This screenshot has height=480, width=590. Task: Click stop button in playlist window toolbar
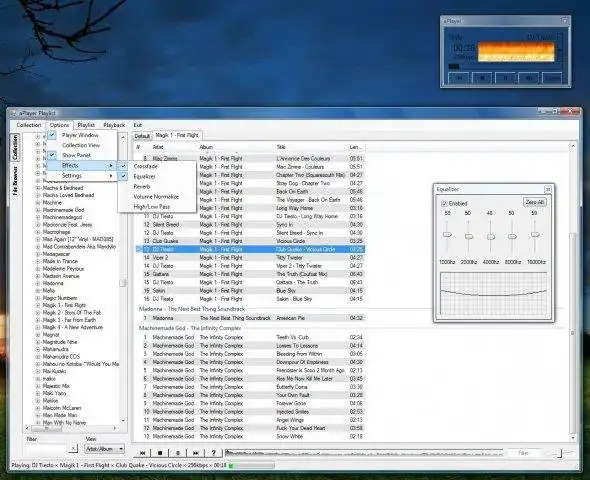point(160,453)
